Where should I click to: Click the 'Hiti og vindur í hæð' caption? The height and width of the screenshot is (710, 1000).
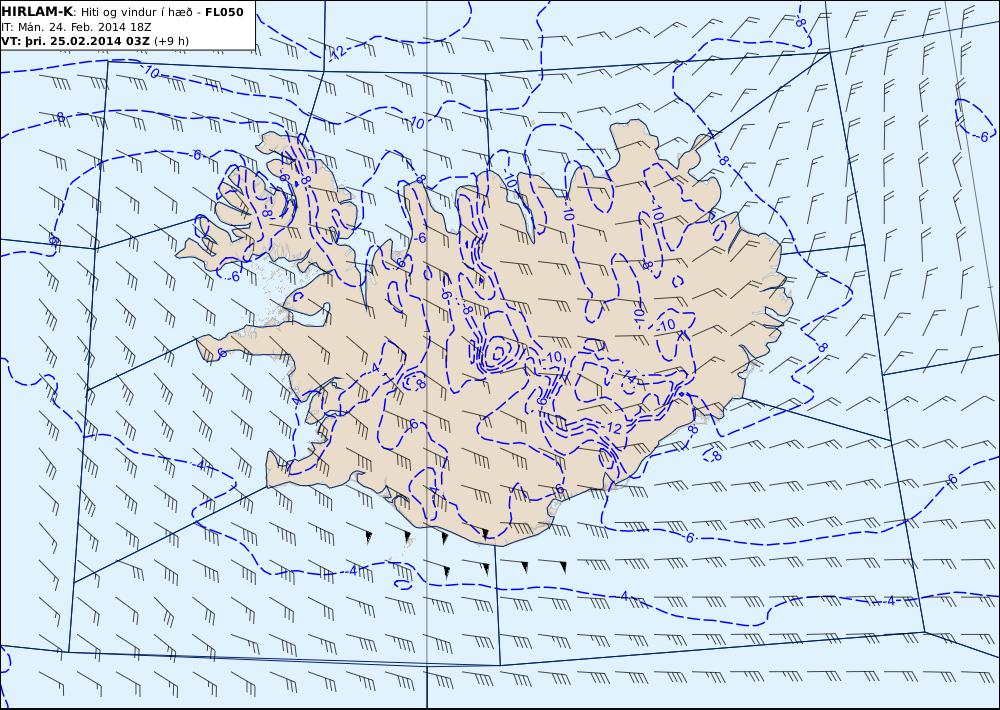(x=136, y=11)
